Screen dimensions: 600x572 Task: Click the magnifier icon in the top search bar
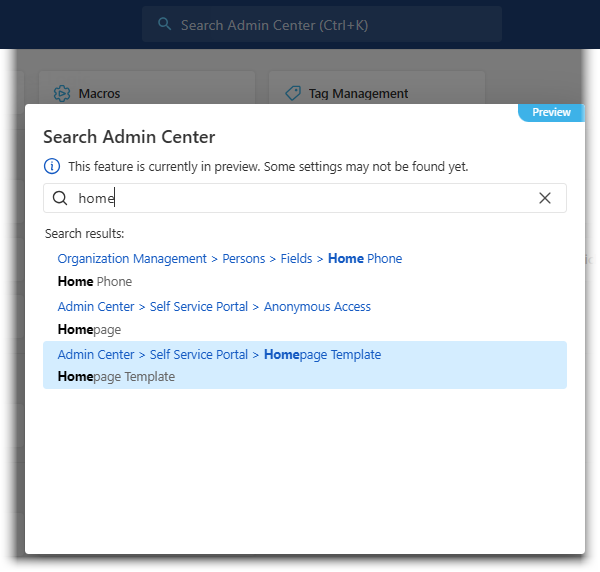[165, 24]
